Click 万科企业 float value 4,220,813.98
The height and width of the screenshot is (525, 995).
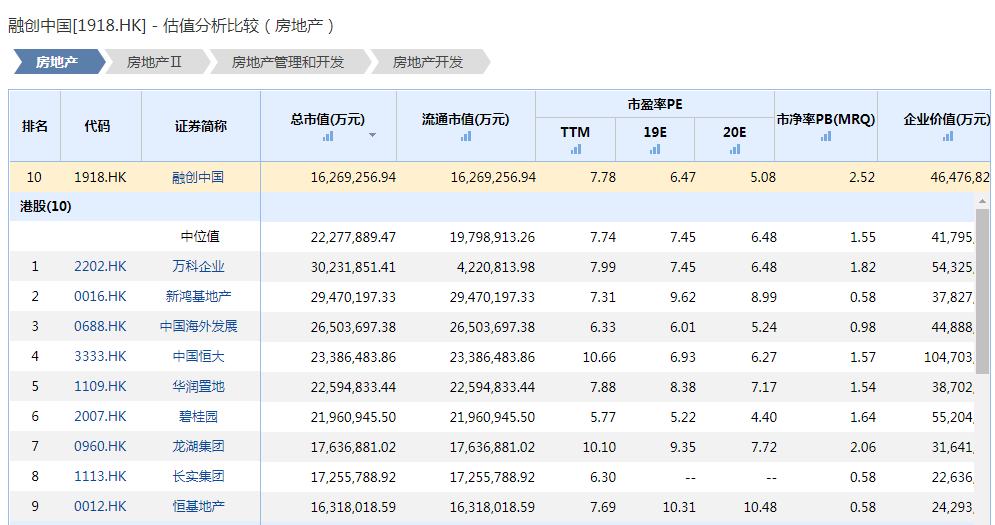click(x=496, y=267)
